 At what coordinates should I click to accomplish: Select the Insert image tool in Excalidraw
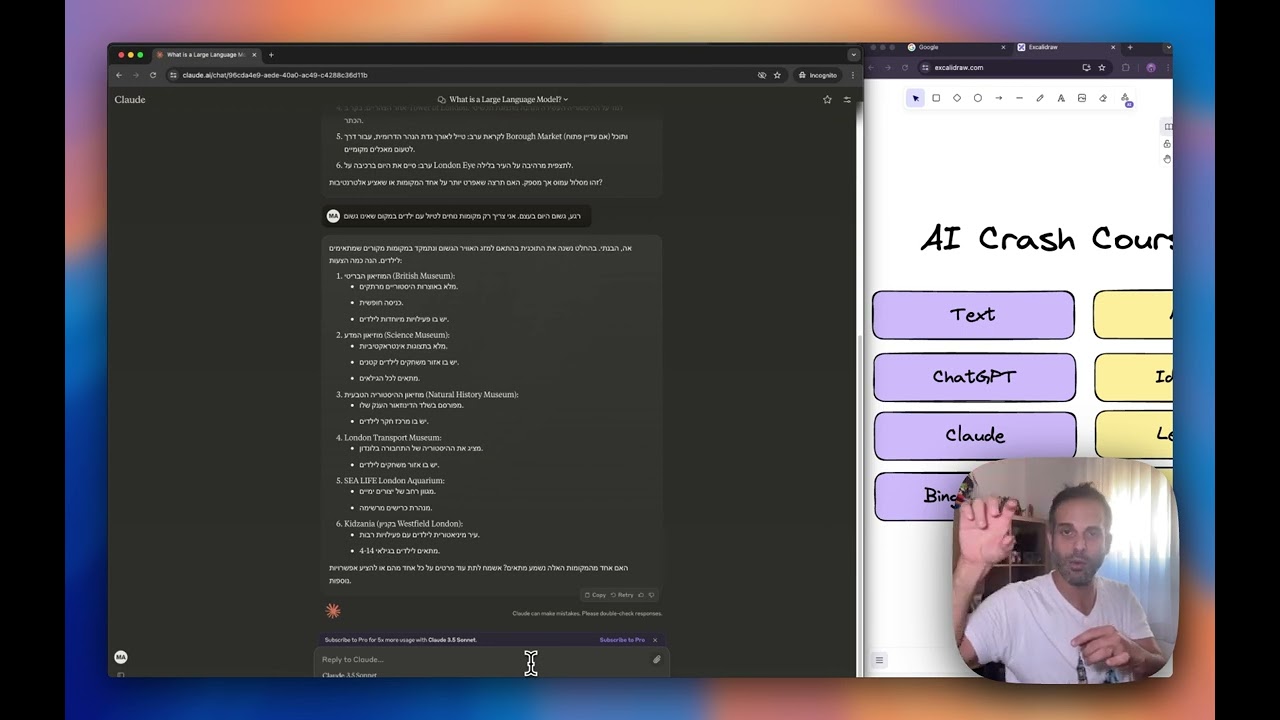pyautogui.click(x=1082, y=98)
